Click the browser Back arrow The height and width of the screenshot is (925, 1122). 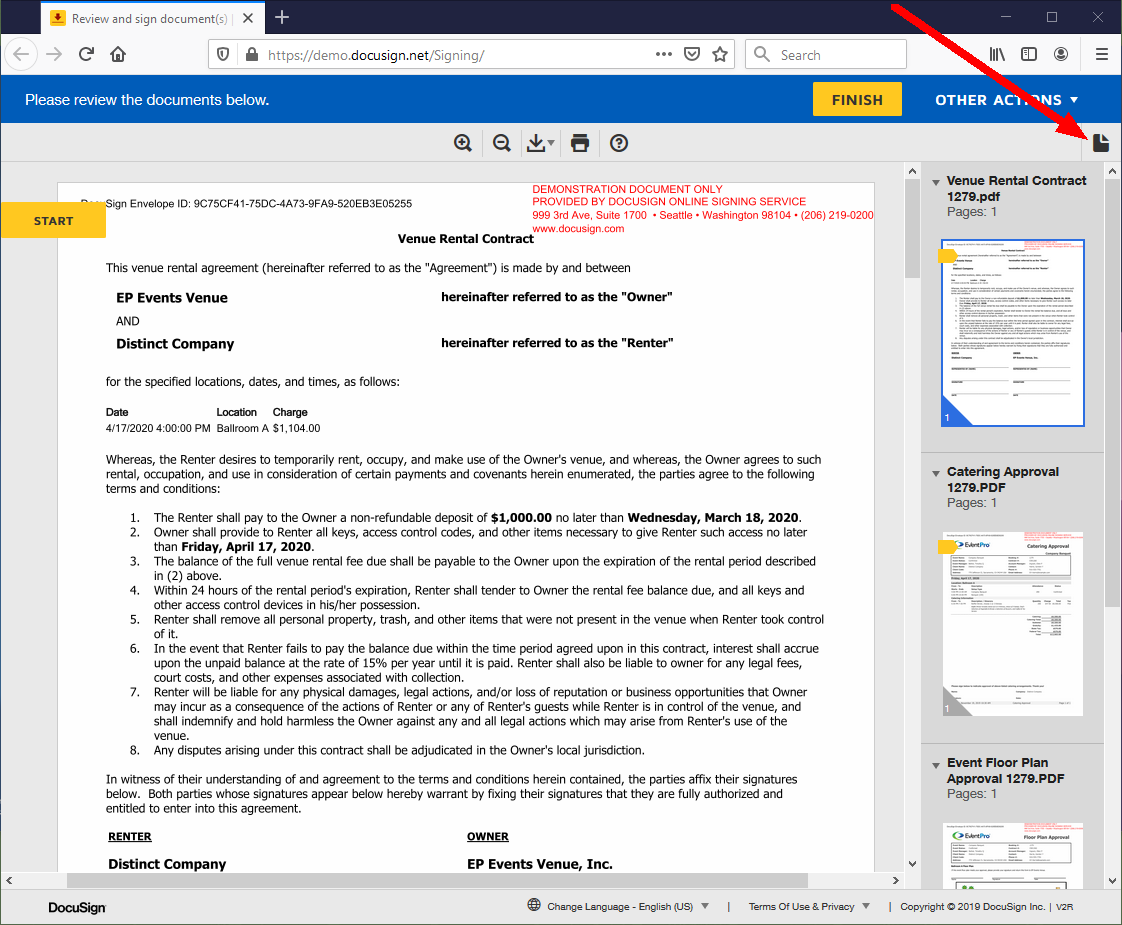click(x=21, y=54)
